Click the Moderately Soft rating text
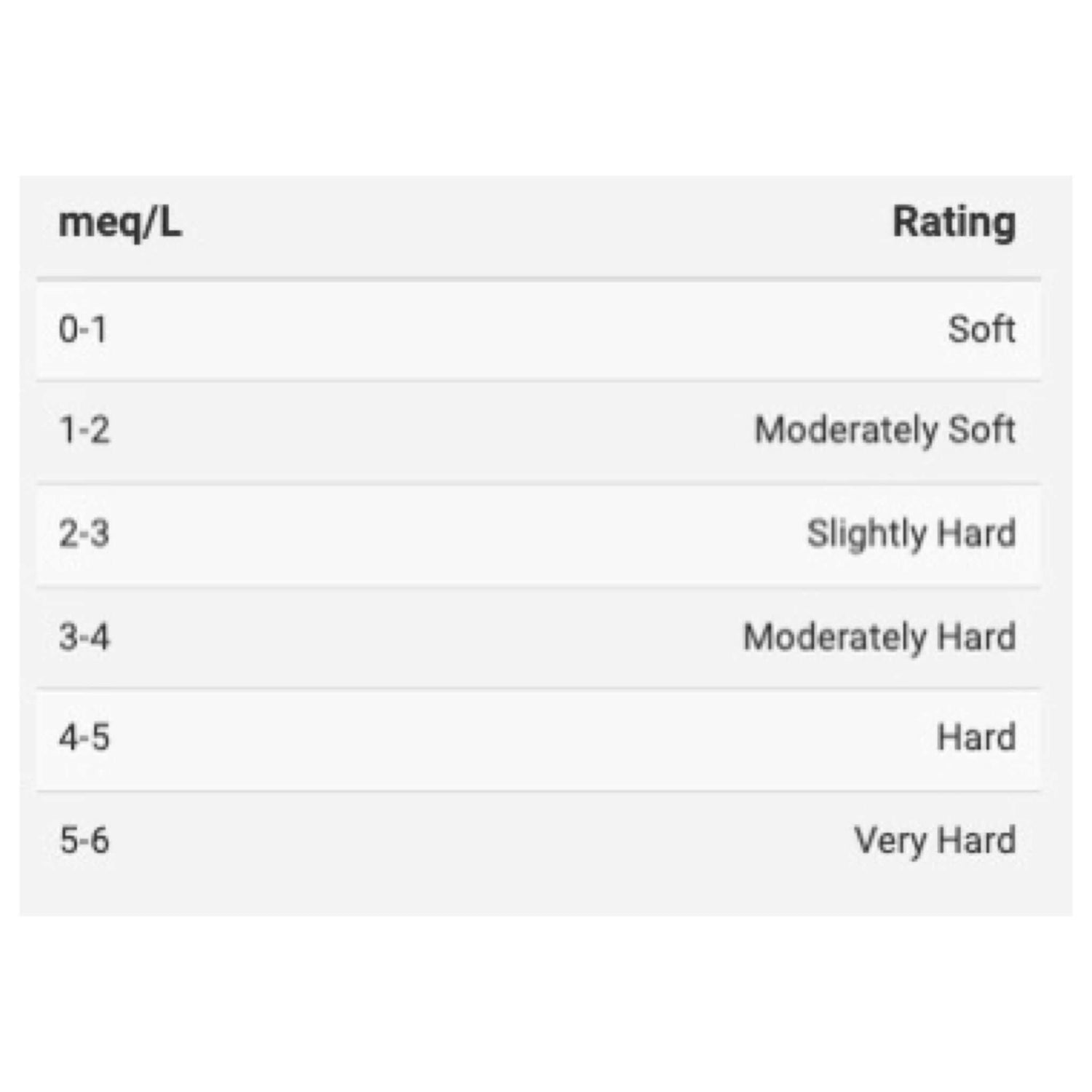 [885, 430]
